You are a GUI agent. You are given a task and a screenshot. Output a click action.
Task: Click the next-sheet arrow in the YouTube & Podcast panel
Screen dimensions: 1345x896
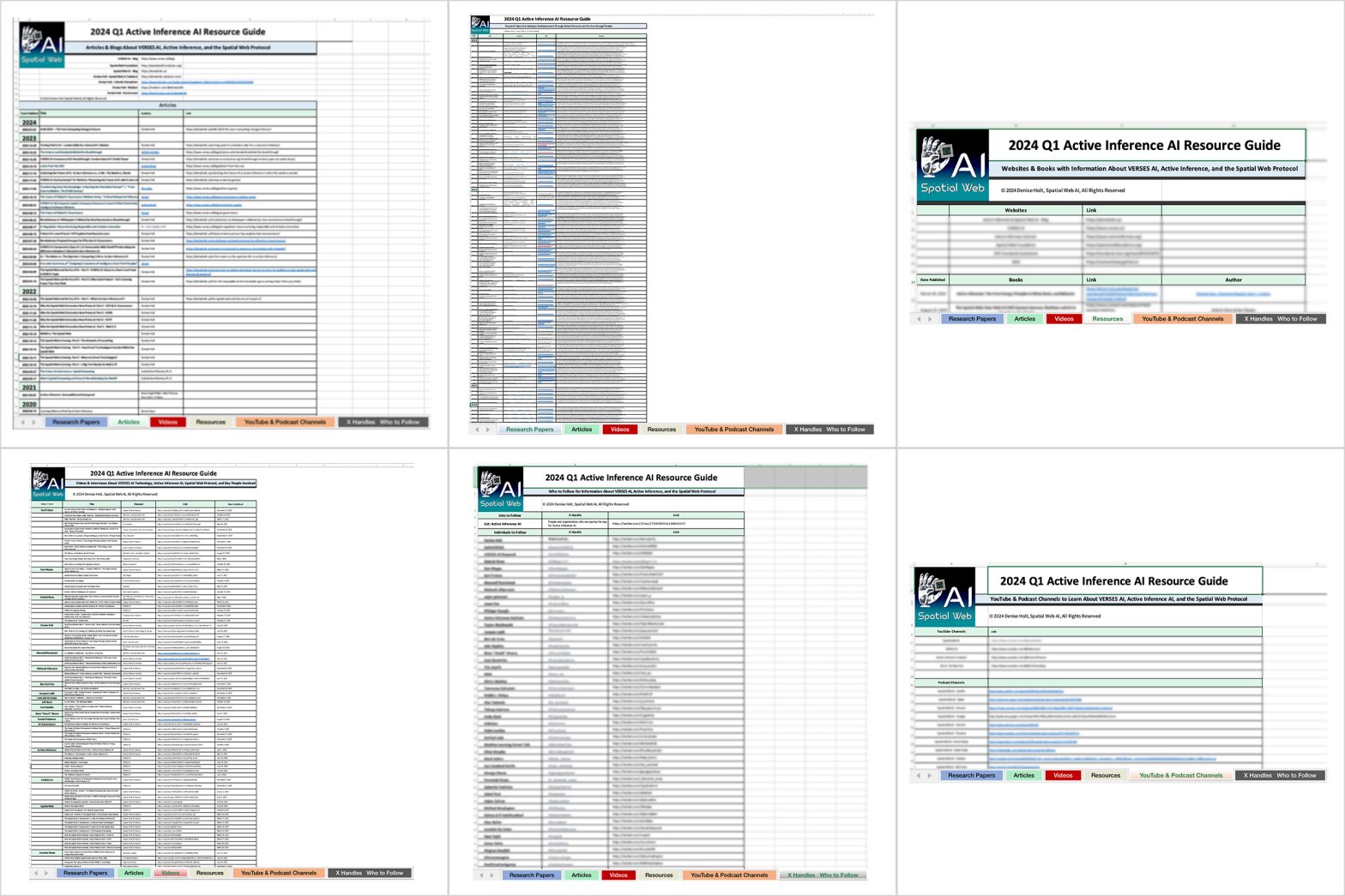pos(929,775)
